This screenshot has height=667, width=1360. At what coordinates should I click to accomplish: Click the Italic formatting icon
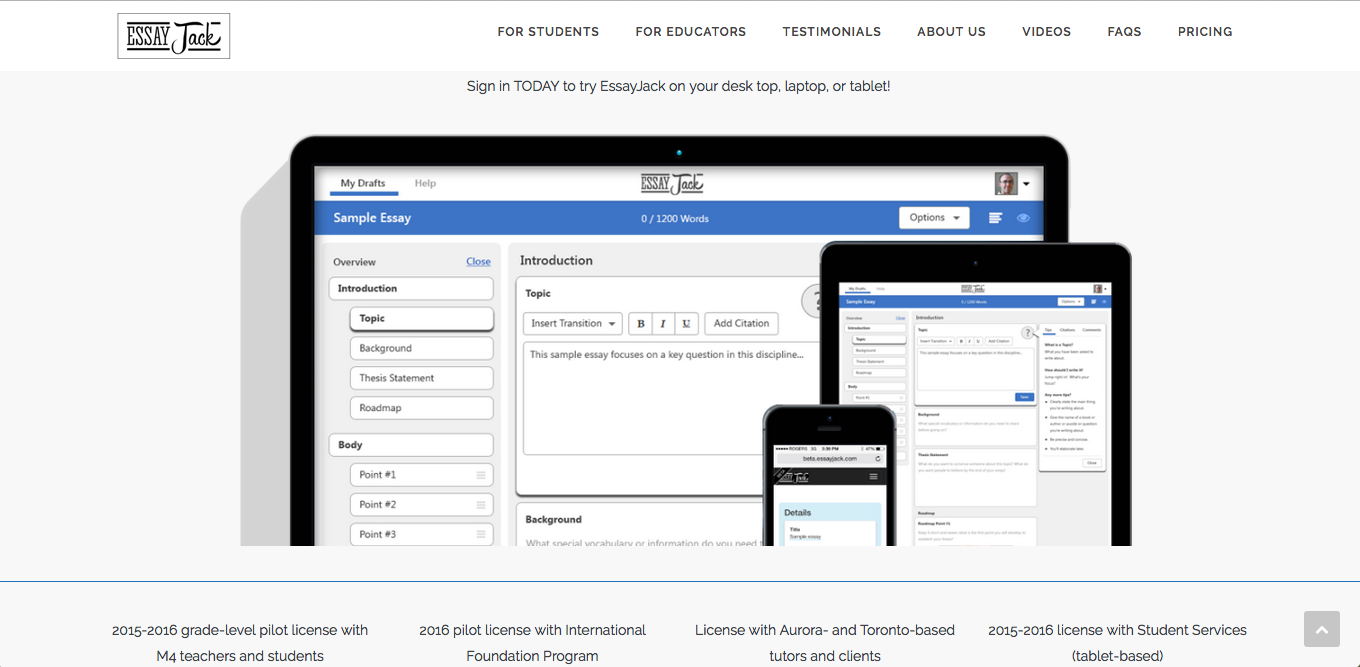[x=663, y=324]
